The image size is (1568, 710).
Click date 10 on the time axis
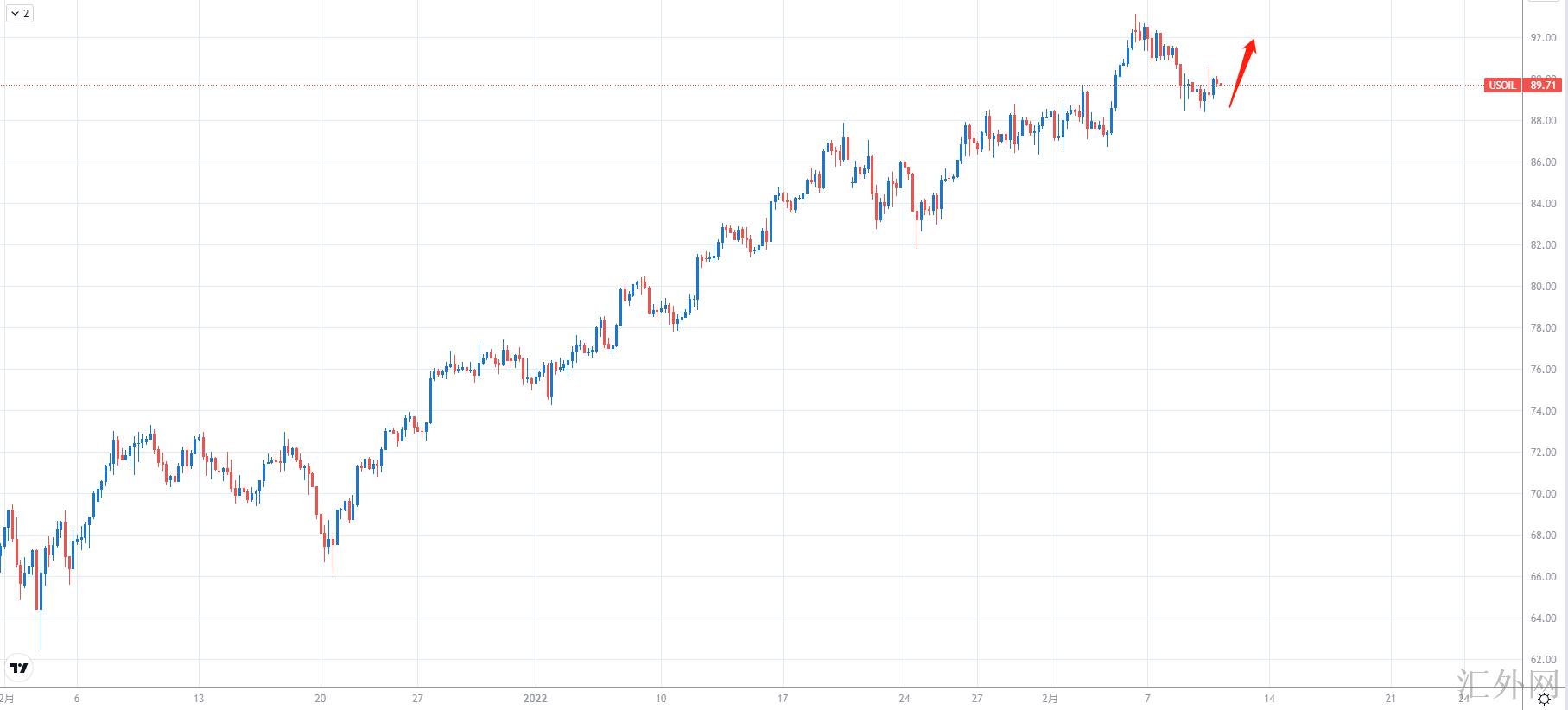click(661, 699)
